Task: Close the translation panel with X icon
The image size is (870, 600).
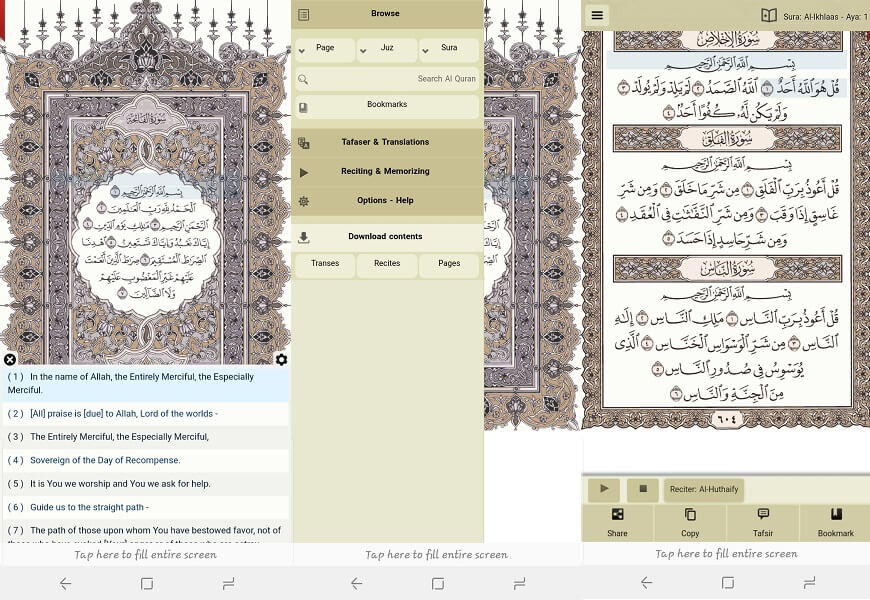Action: click(9, 360)
